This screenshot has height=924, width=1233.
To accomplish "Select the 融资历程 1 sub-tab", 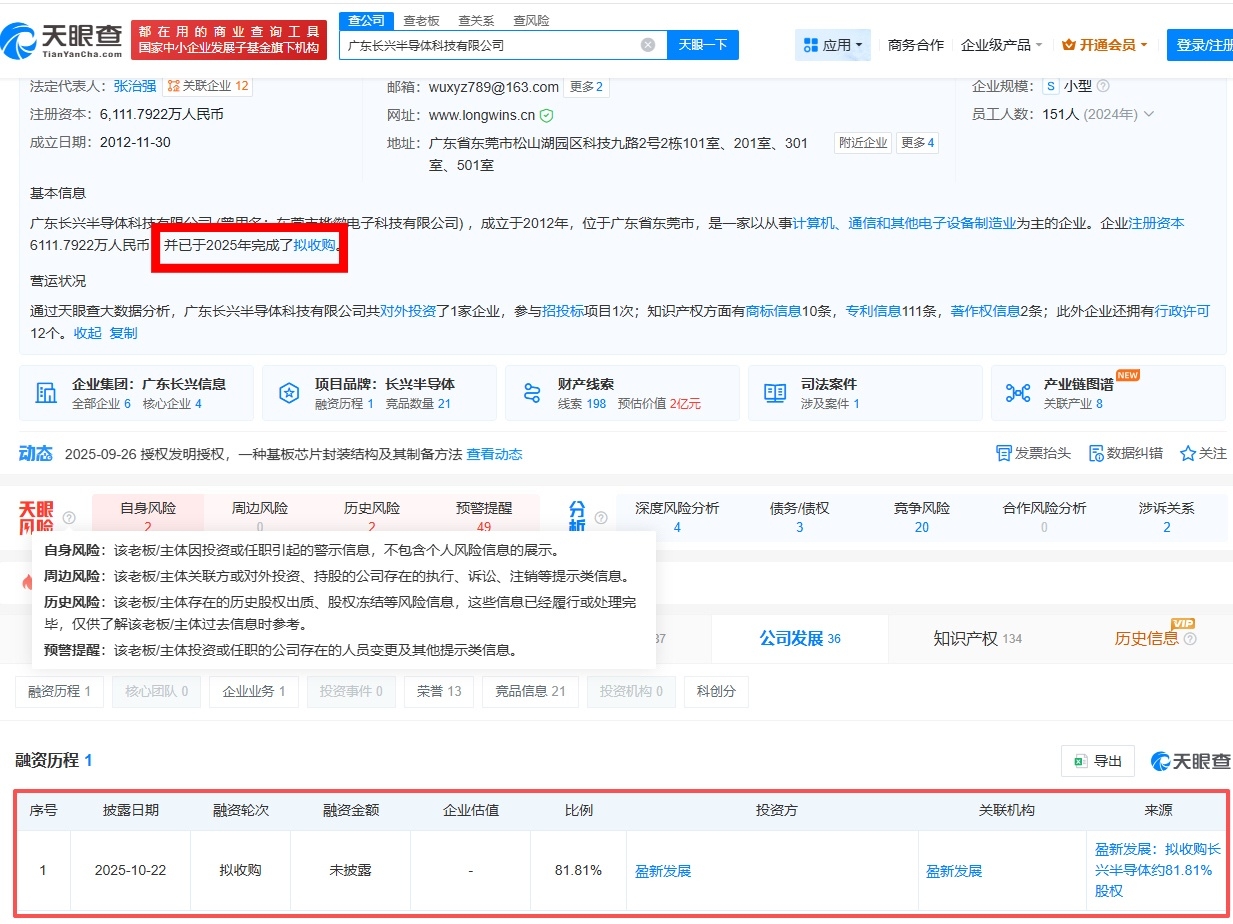I will pyautogui.click(x=59, y=691).
